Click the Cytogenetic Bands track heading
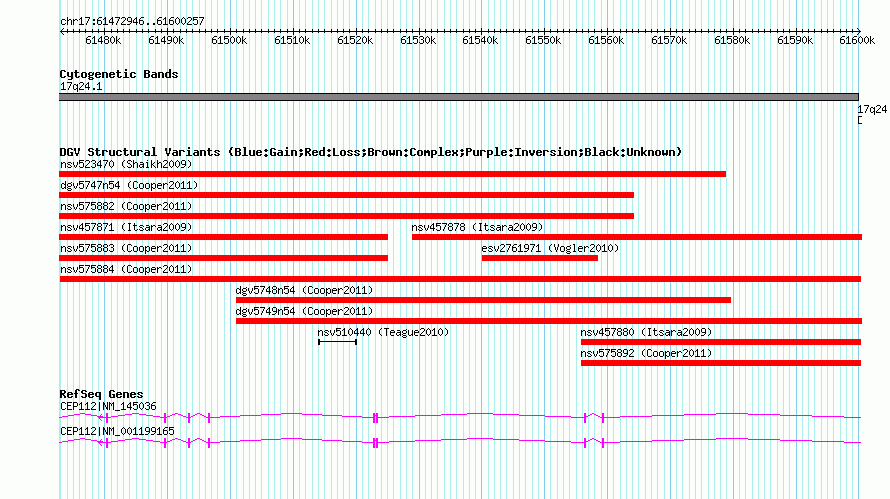 119,74
